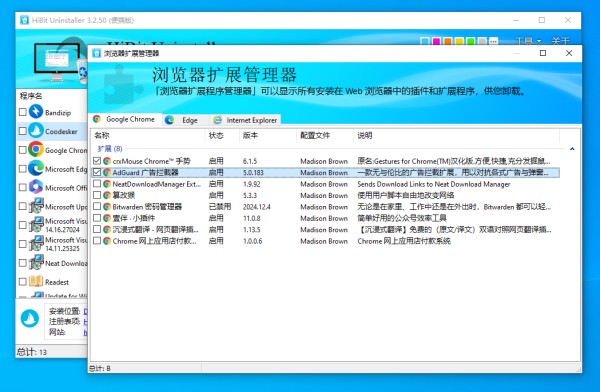Click the HiBit Uninstaller title bar icon
This screenshot has height=392, width=600.
(24, 20)
